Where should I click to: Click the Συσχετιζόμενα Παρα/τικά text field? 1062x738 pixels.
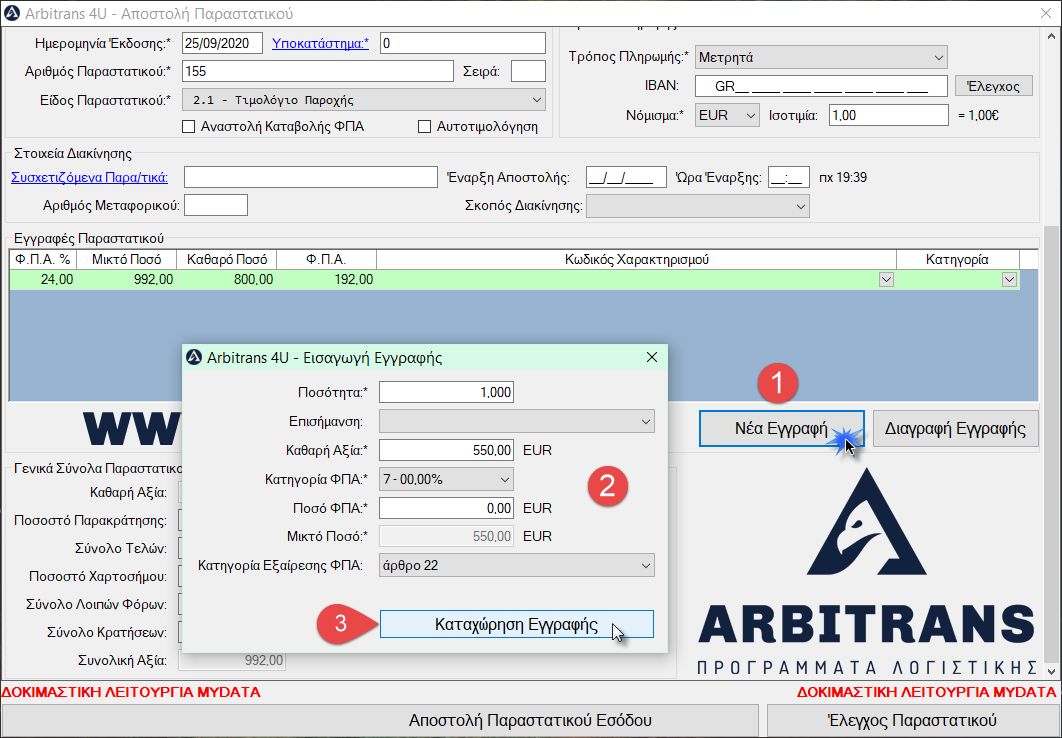point(311,177)
